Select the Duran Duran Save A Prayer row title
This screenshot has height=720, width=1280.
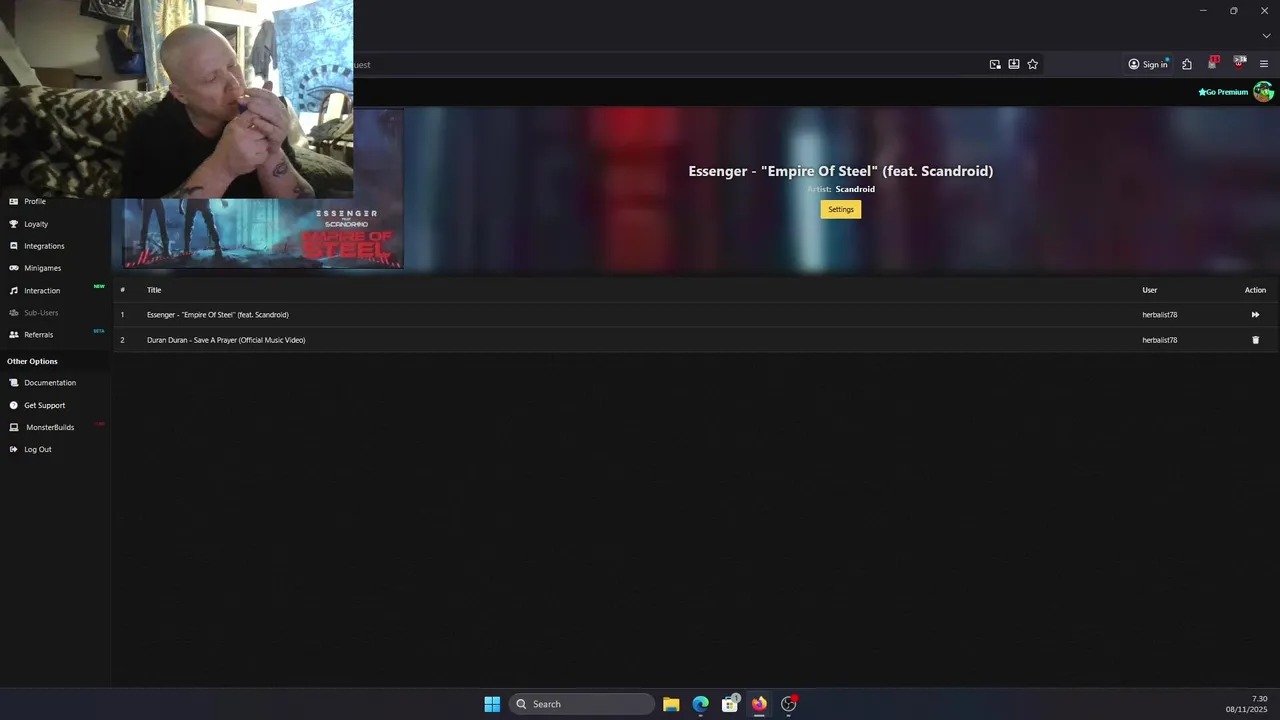pos(226,340)
